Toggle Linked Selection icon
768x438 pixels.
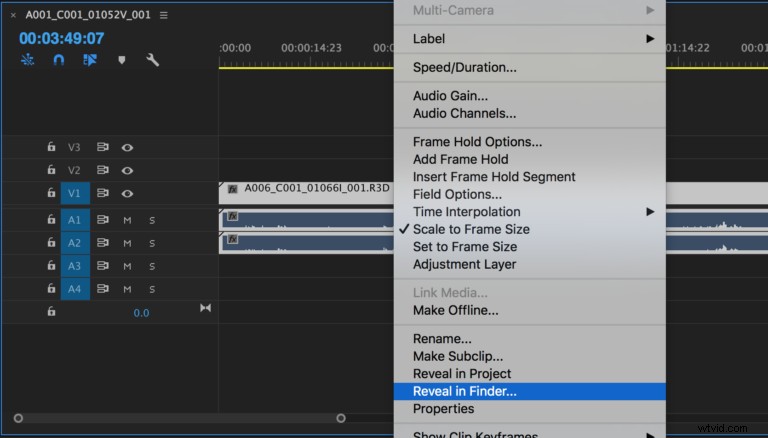click(x=90, y=60)
